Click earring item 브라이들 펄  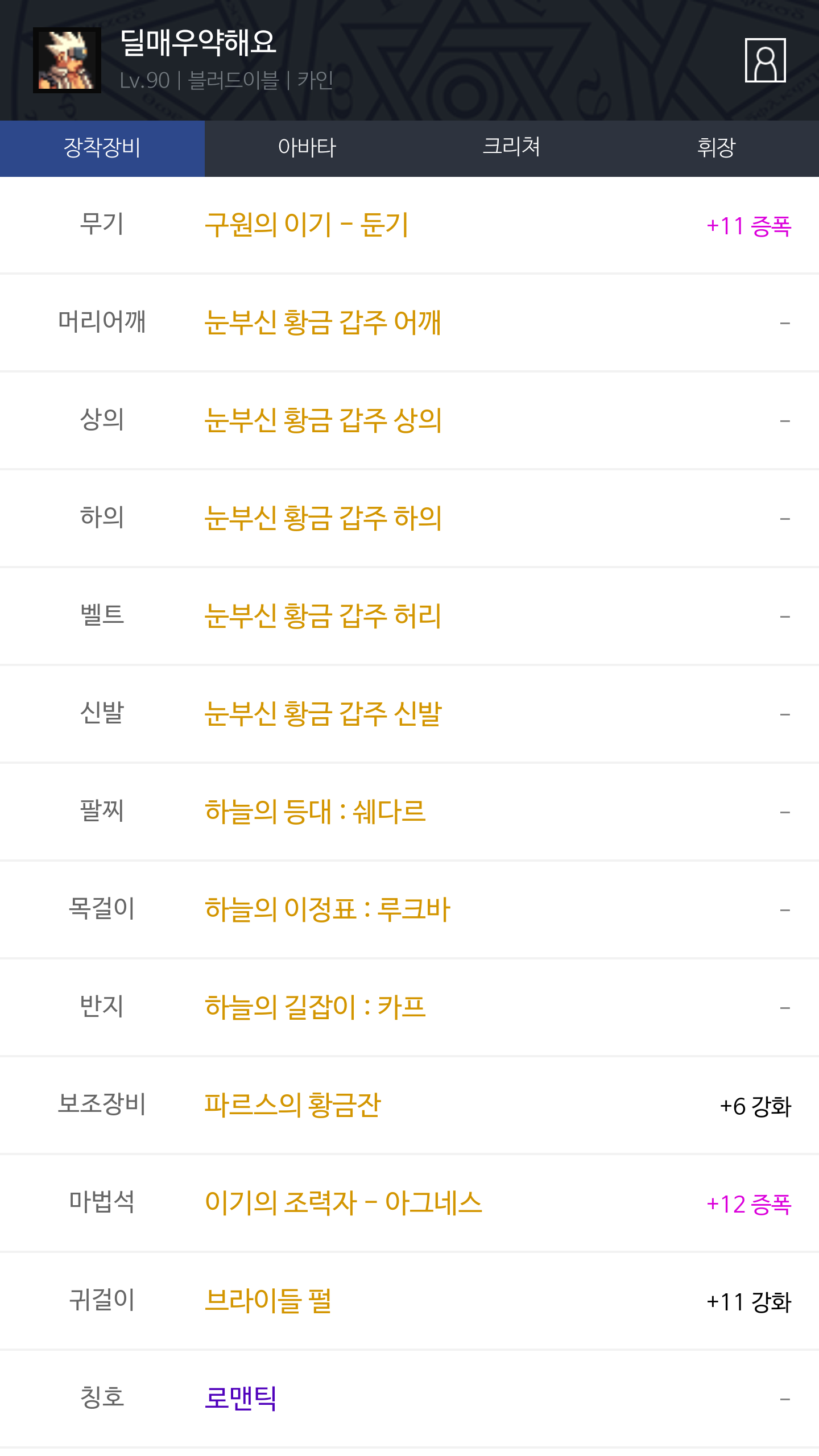(x=268, y=1301)
